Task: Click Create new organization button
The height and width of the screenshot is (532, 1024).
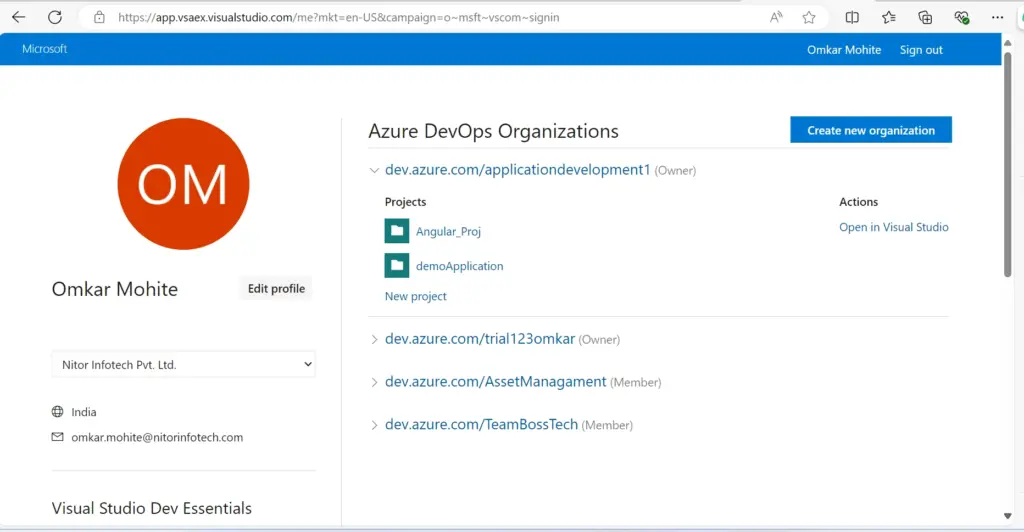Action: click(x=871, y=130)
